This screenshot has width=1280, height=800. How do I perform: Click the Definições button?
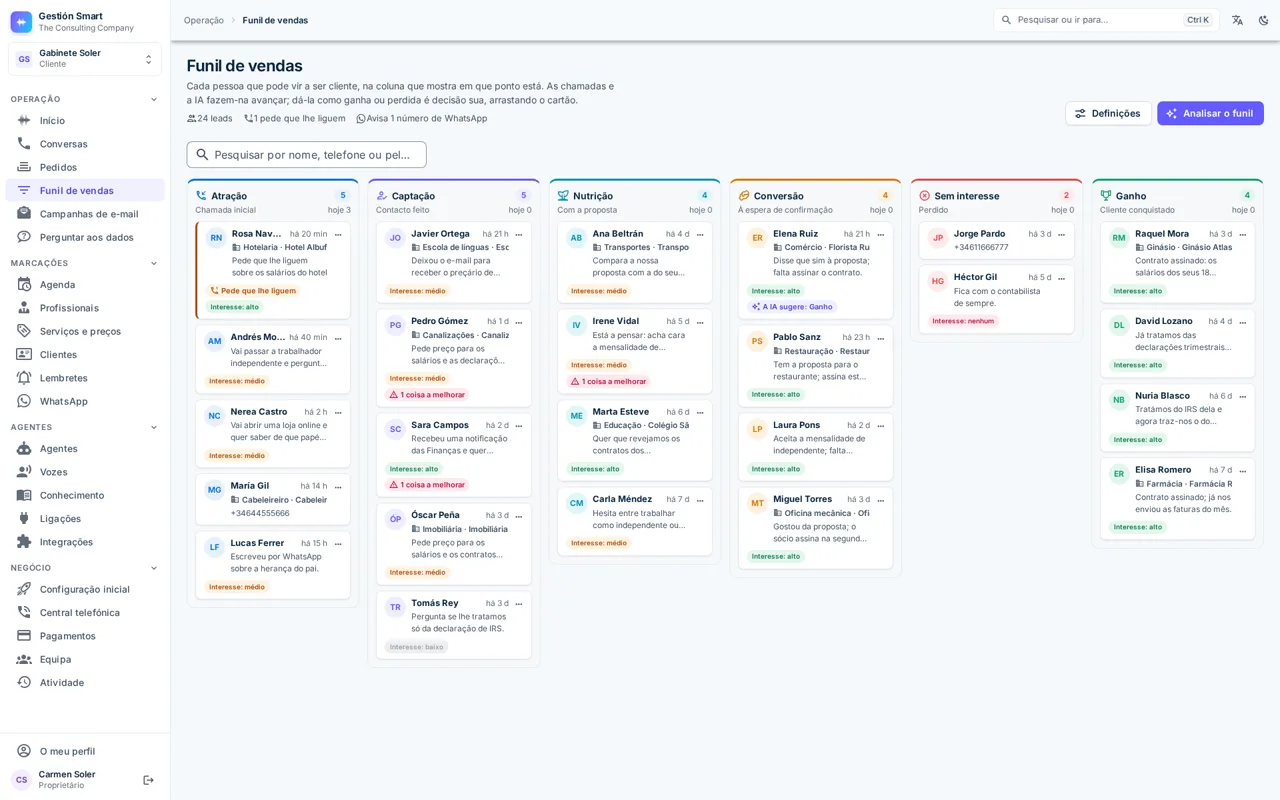(1108, 113)
